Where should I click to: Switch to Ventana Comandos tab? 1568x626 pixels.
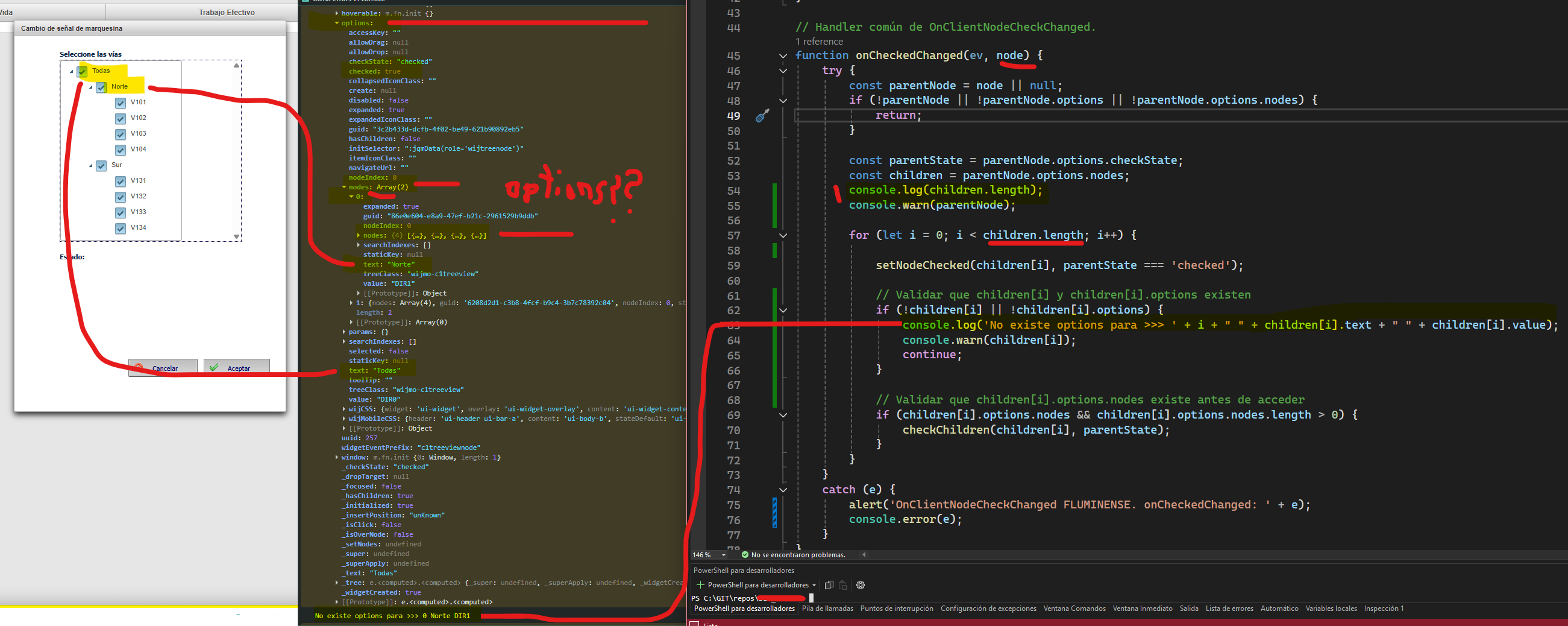coord(1074,609)
